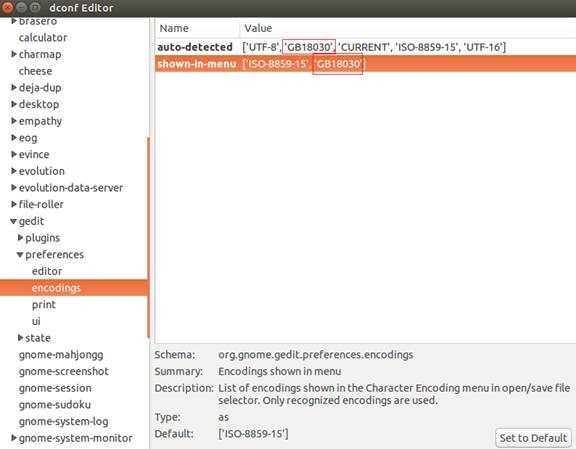
Task: Click the schema path org.gnome.gedit.preferences.encodings
Action: coord(316,355)
